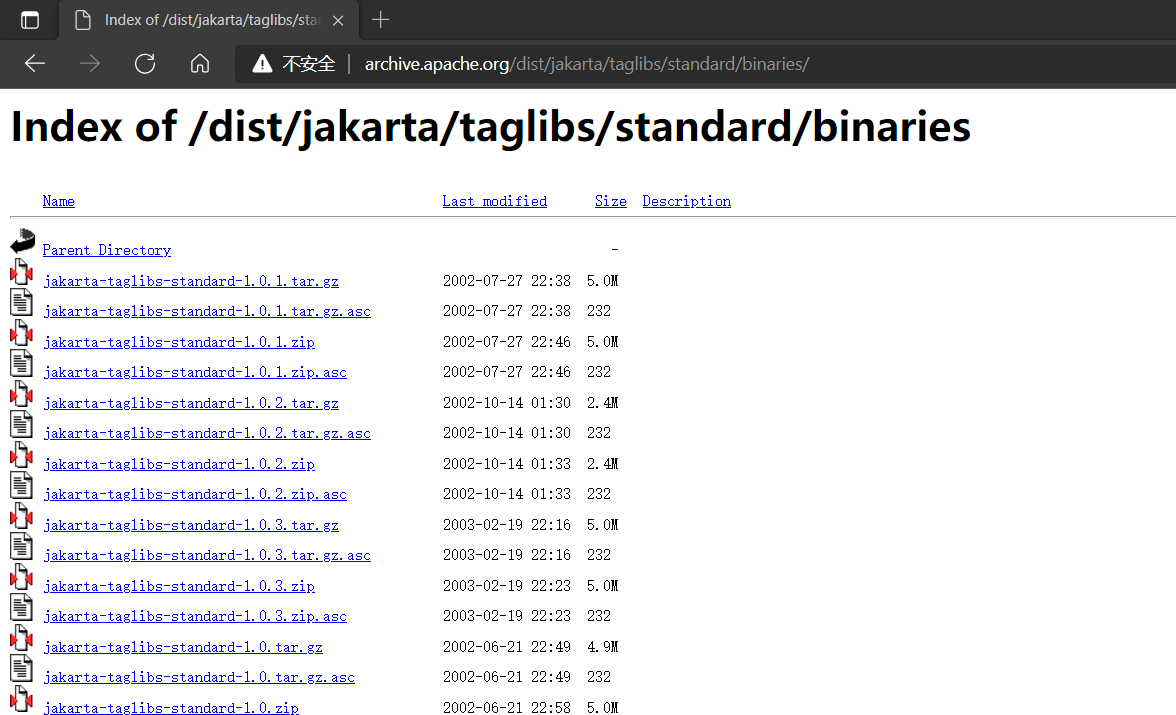Click text file icon beside 1.0.1.tar.gz.asc
The height and width of the screenshot is (715, 1176).
coord(22,302)
